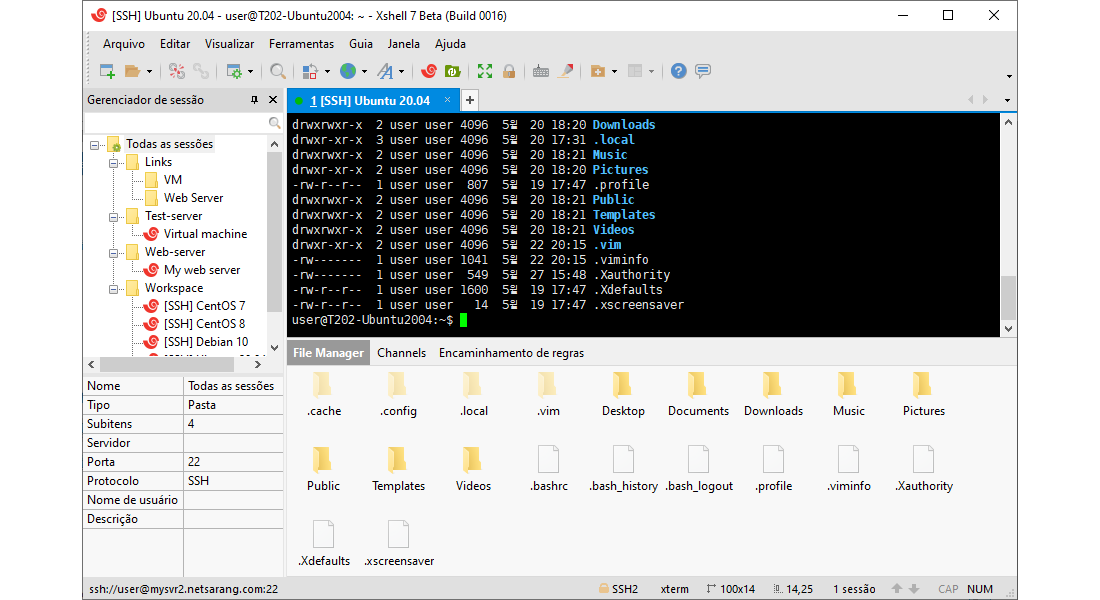Image resolution: width=1100 pixels, height=600 pixels.
Task: Expand dropdown beside color scheme icon
Action: (327, 72)
